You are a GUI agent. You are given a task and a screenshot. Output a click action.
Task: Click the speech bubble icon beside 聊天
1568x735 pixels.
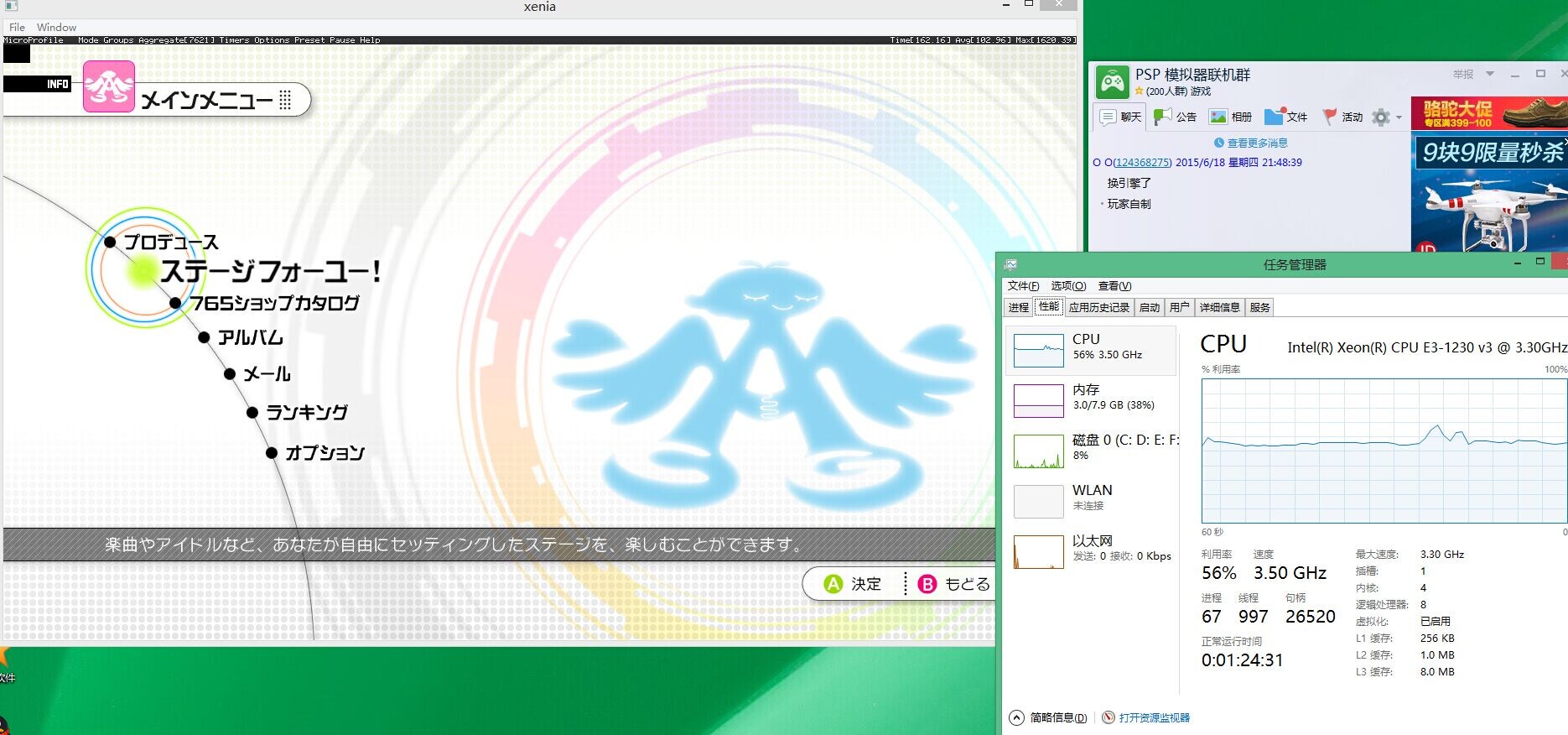tap(1108, 117)
